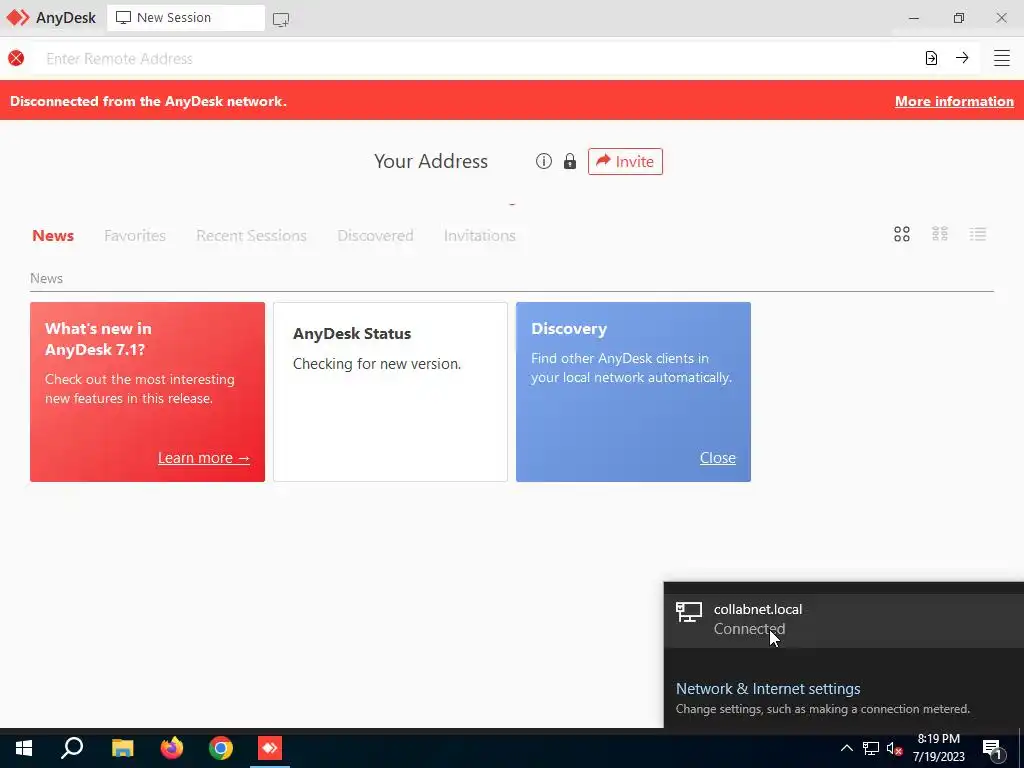The image size is (1024, 768).
Task: Launch Google Chrome from the taskbar
Action: 221,748
